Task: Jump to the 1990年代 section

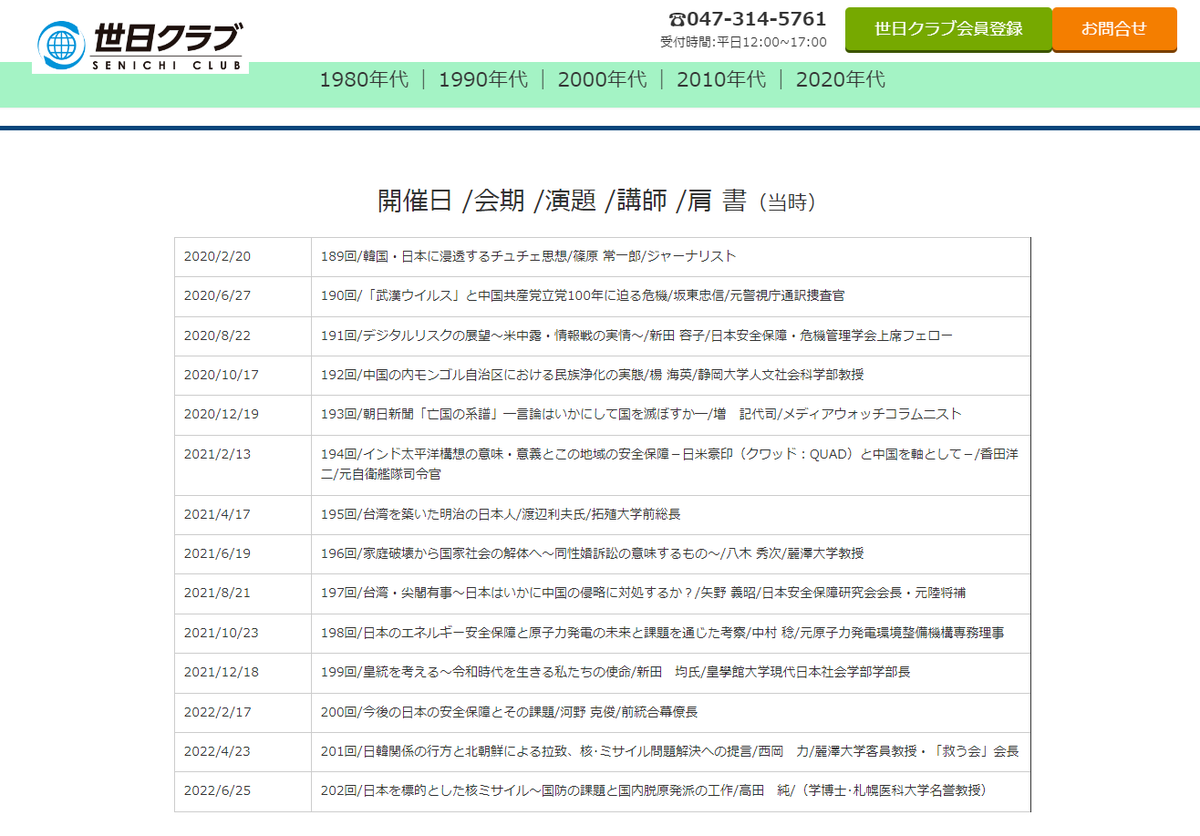Action: (483, 80)
